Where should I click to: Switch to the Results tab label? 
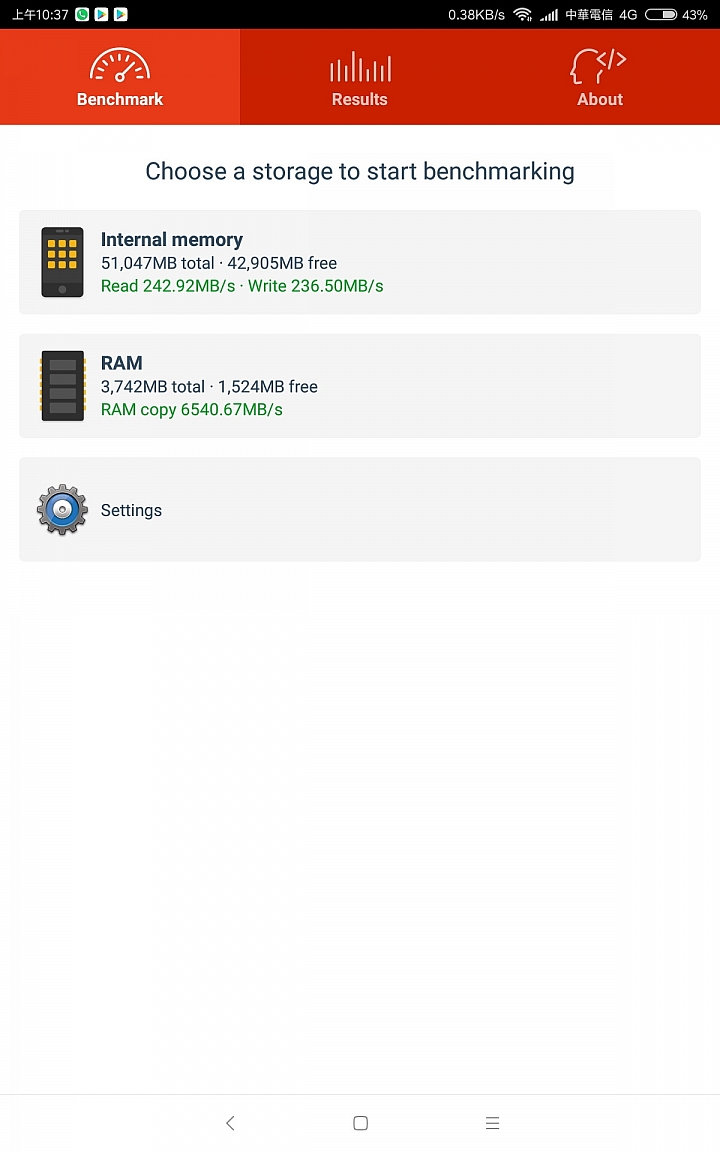coord(360,99)
